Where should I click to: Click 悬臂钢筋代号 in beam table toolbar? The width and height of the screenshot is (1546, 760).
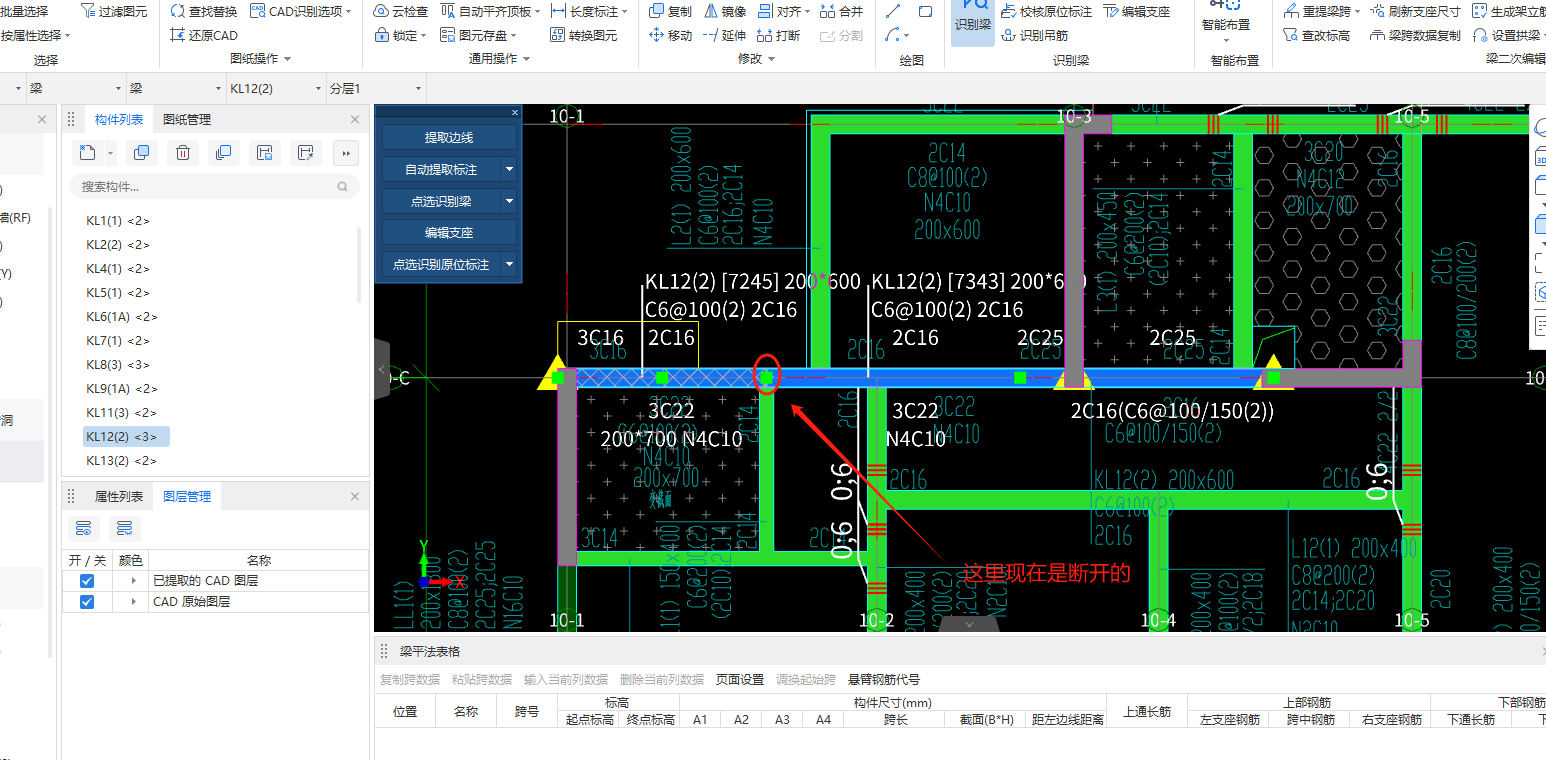coord(884,679)
